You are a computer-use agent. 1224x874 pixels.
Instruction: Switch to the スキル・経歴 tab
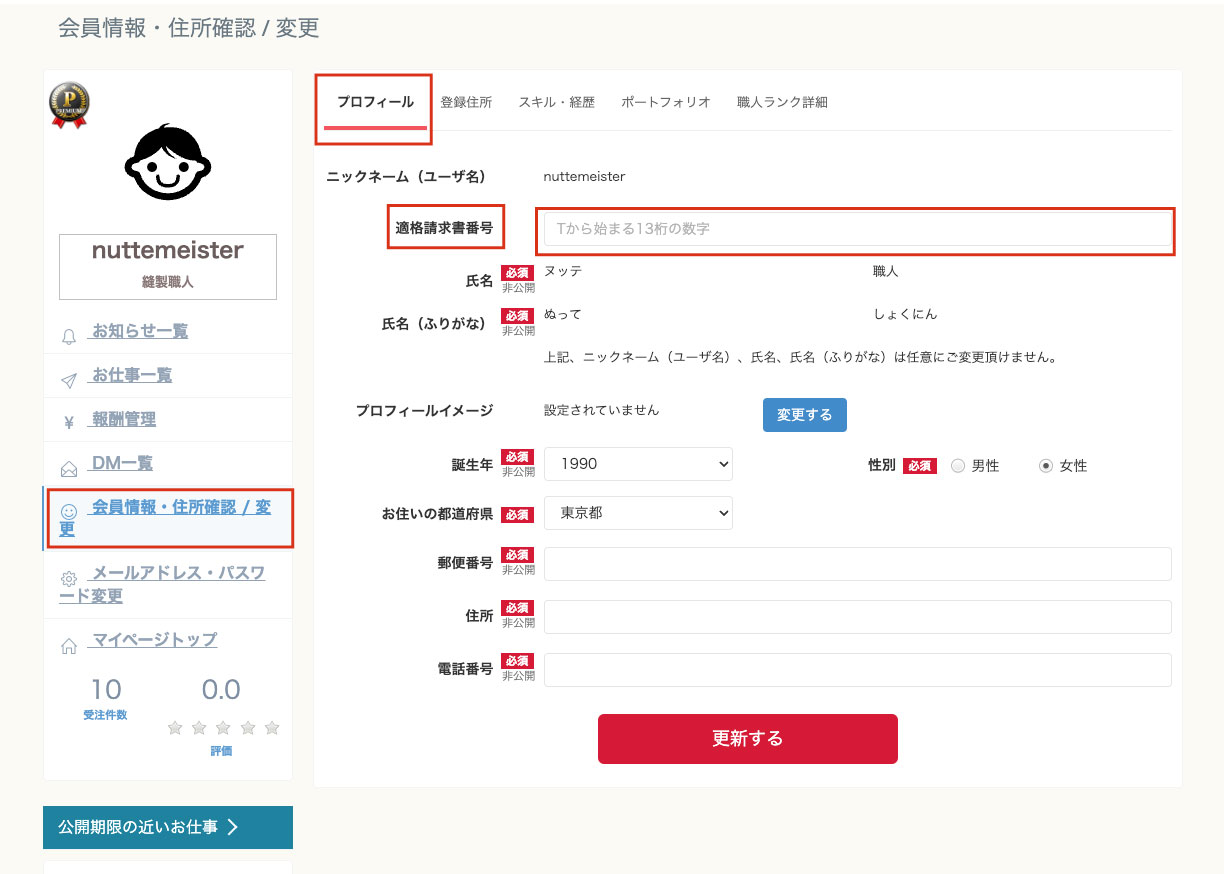click(556, 102)
